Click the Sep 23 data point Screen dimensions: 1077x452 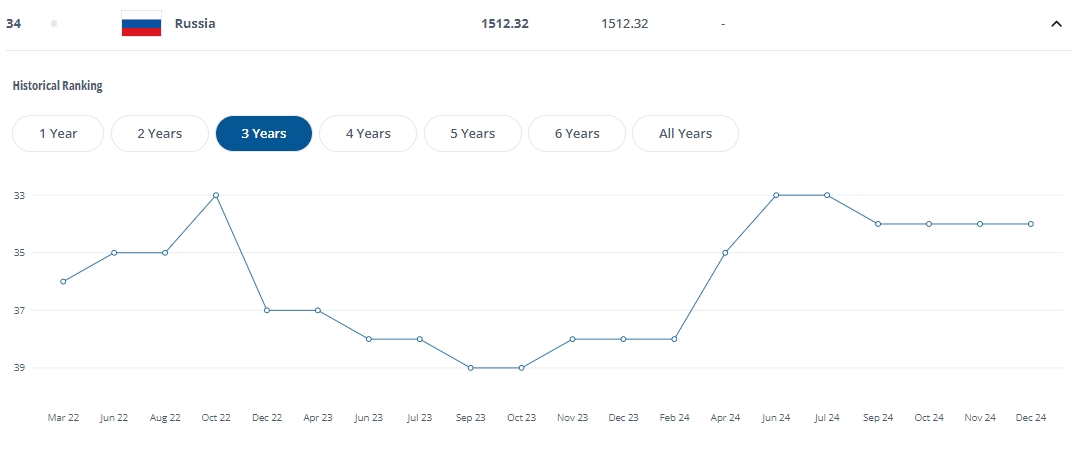pos(471,368)
